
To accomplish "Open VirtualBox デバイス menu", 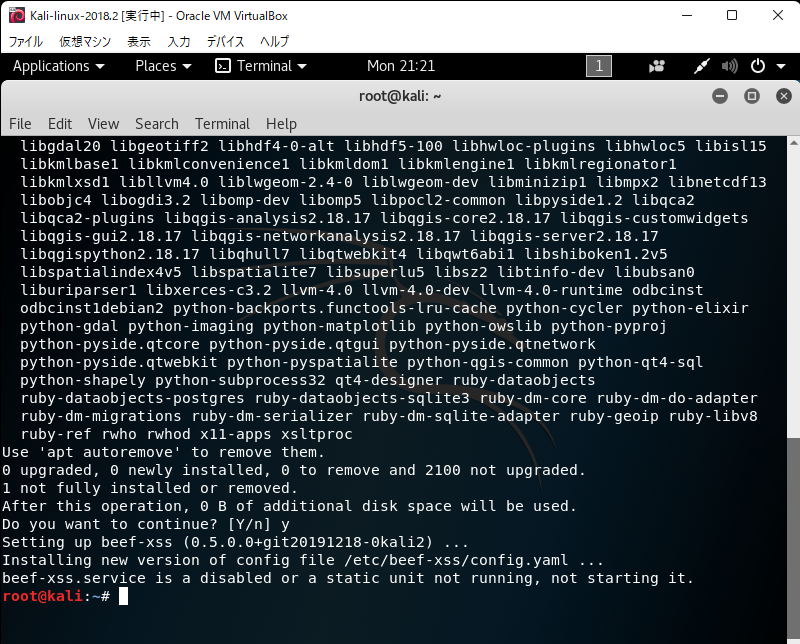I will point(225,41).
